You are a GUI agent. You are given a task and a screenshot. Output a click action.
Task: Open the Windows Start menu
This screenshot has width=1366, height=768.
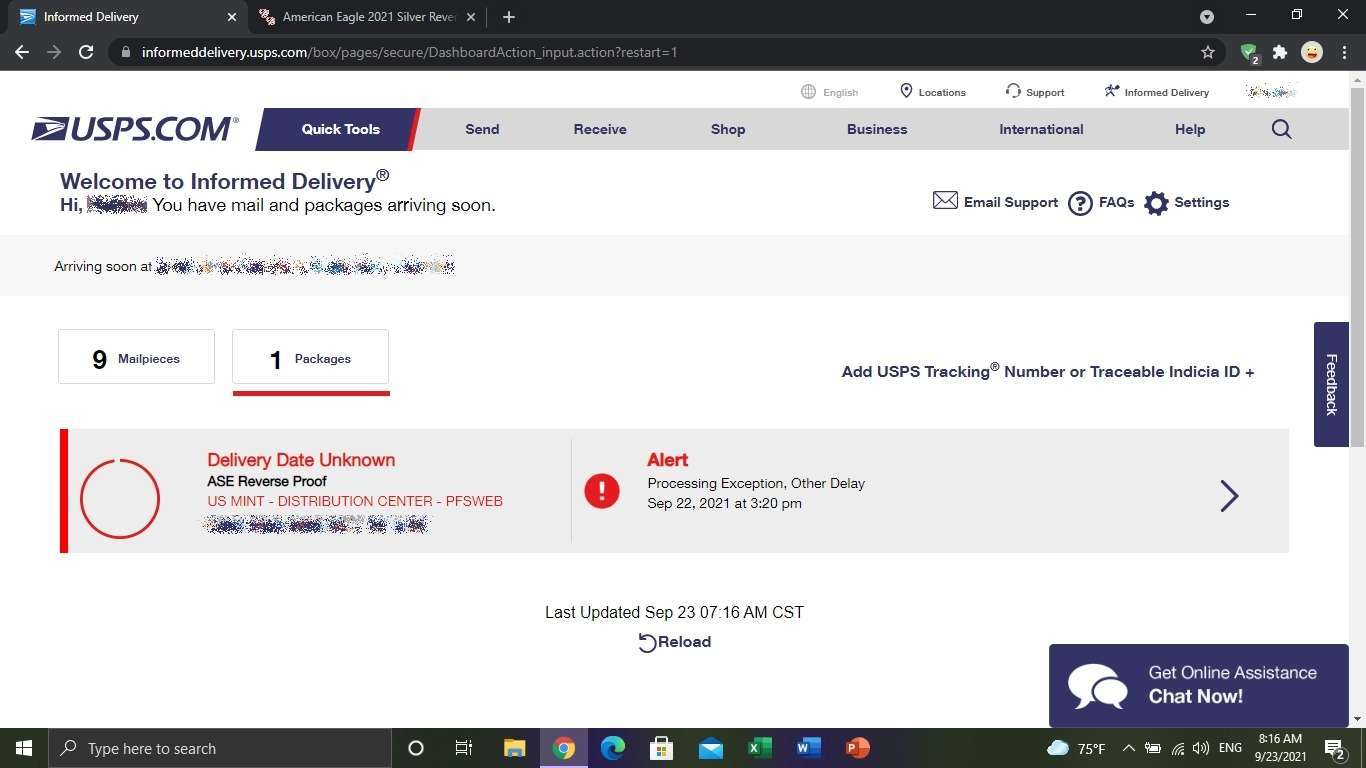click(x=23, y=748)
